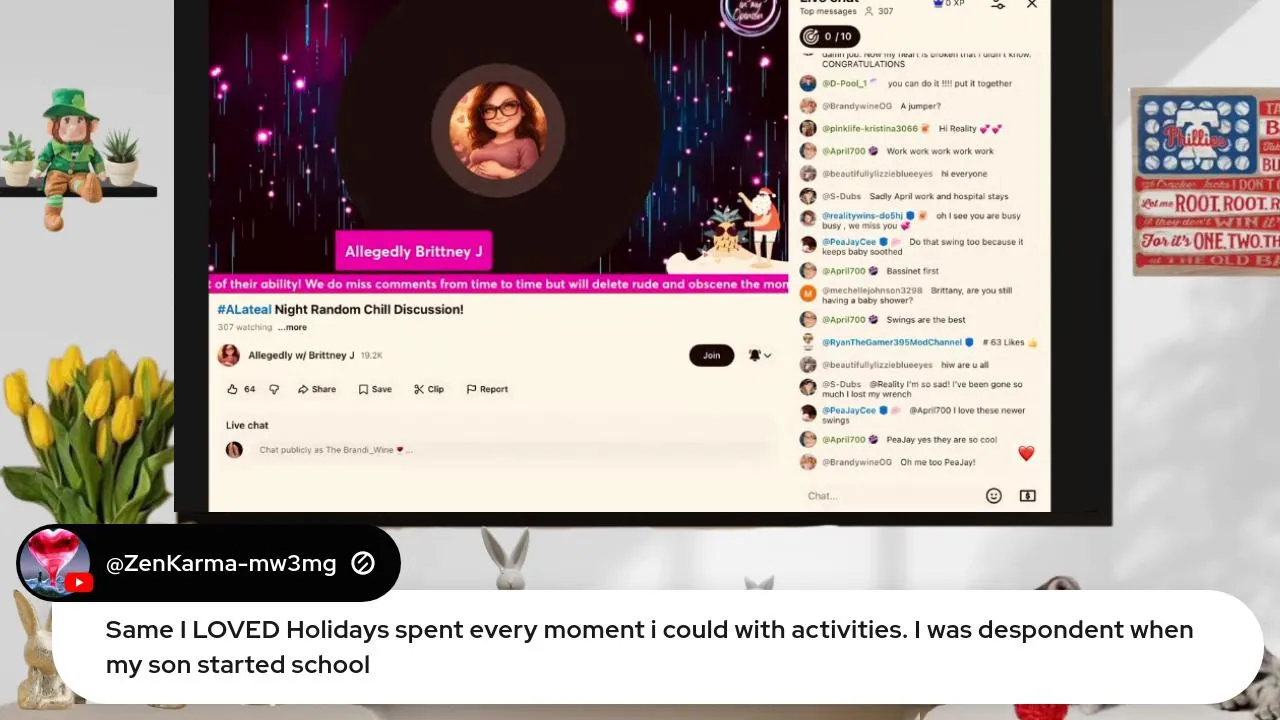The height and width of the screenshot is (720, 1280).
Task: Click the Chat... message input field
Action: coord(890,496)
